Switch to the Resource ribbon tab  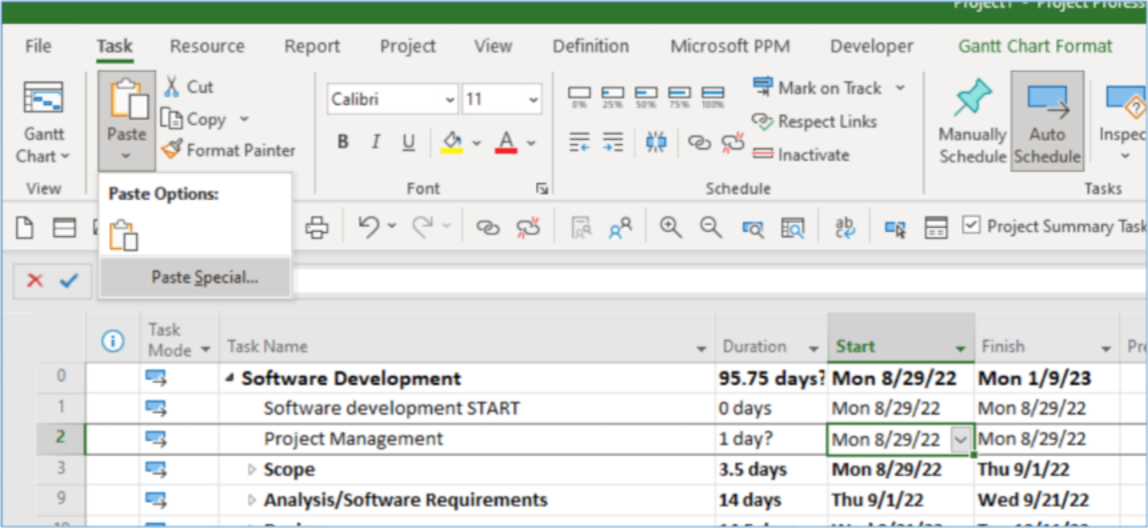pos(207,46)
